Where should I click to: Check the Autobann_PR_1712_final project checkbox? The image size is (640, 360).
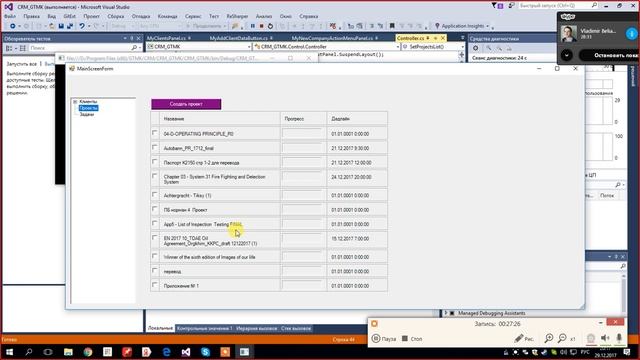point(155,147)
